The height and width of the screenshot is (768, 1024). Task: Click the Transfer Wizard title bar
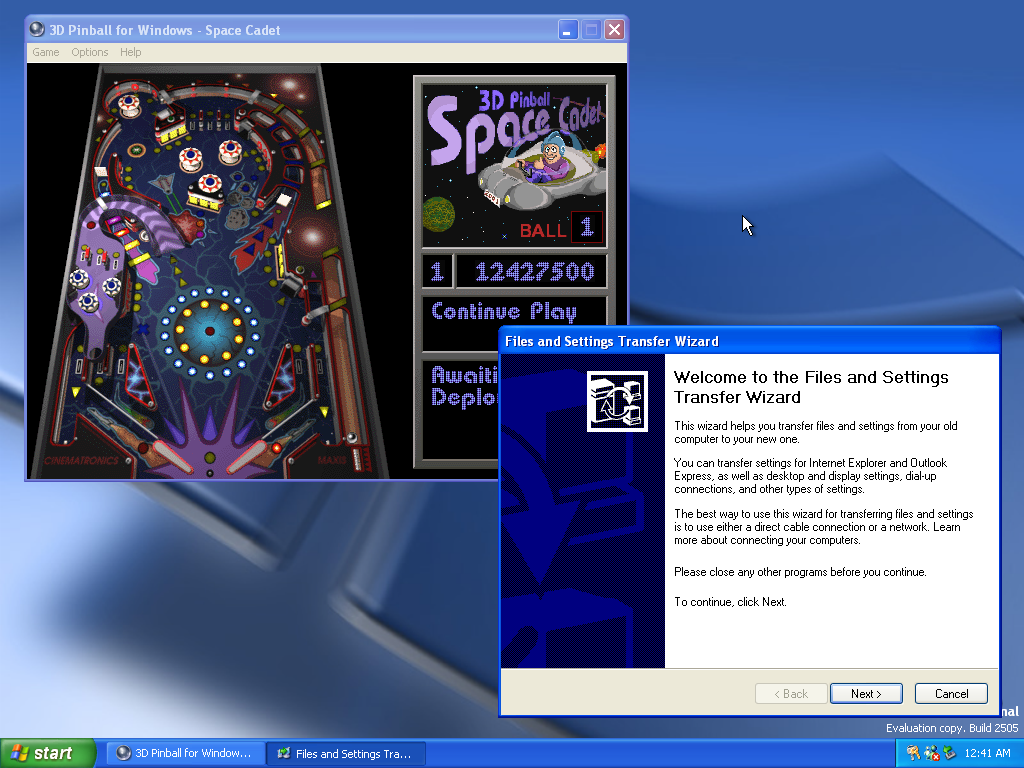coord(750,341)
